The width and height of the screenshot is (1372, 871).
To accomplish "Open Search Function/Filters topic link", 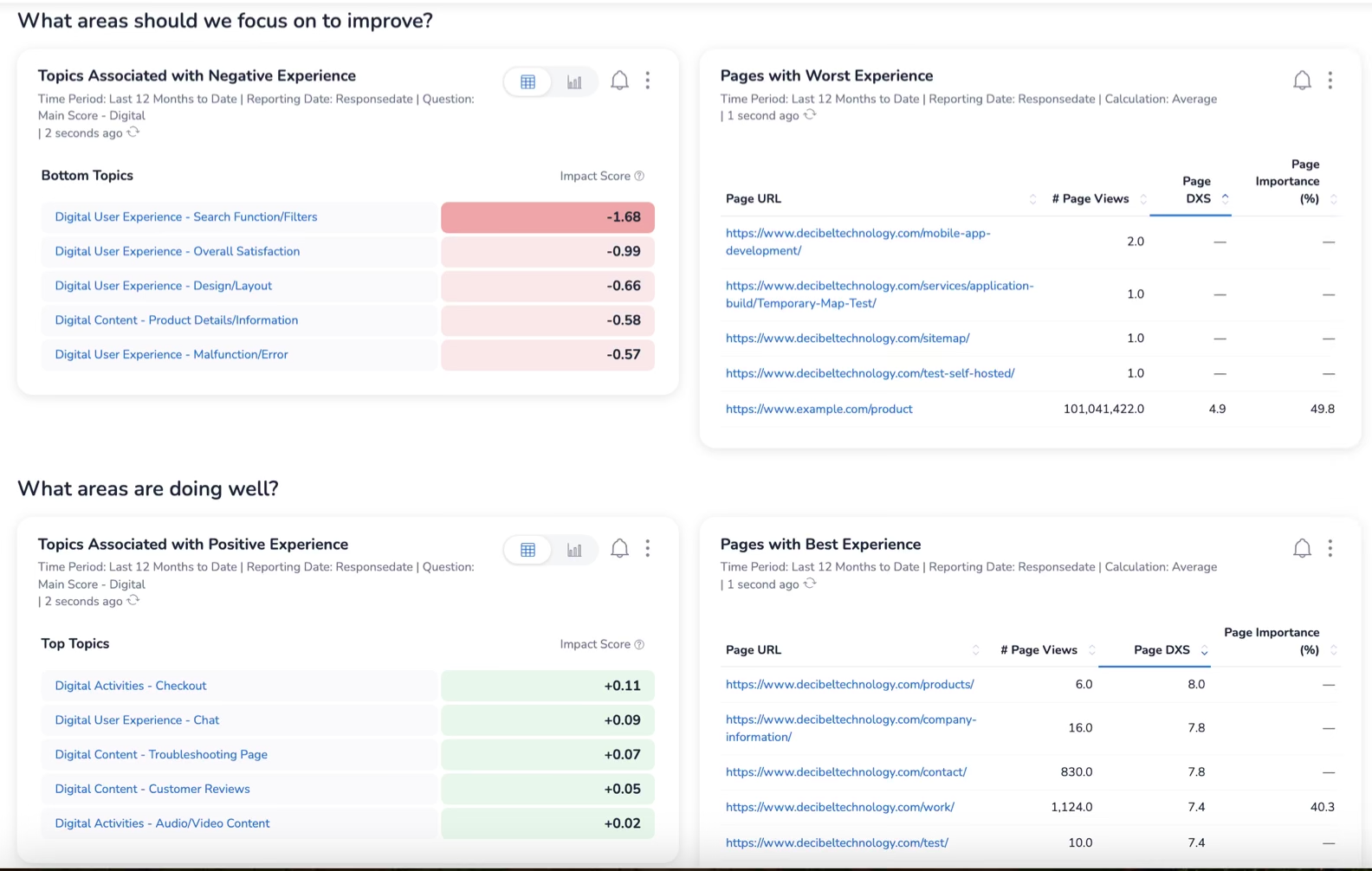I will tap(185, 217).
